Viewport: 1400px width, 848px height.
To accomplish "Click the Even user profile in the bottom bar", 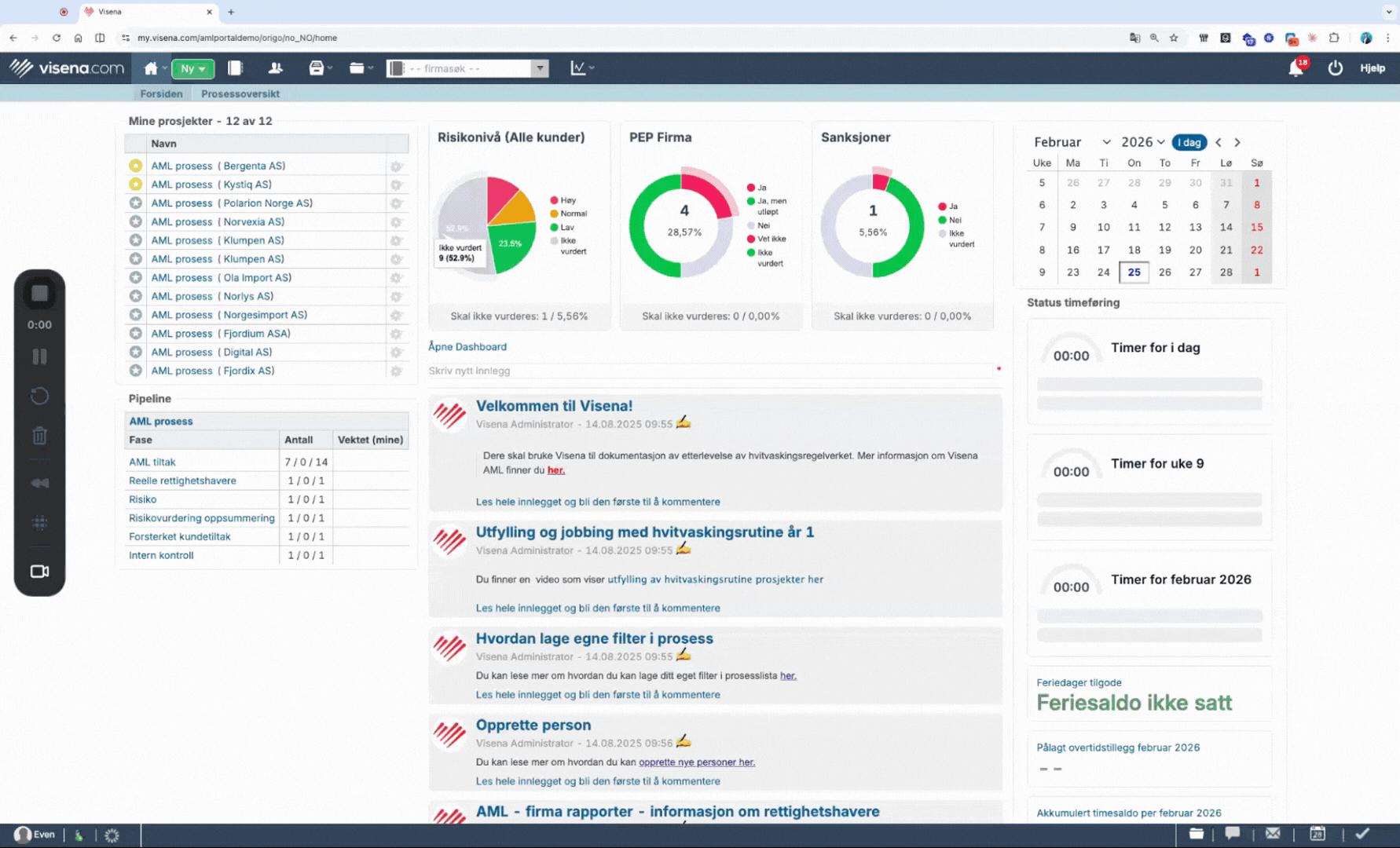I will [35, 835].
